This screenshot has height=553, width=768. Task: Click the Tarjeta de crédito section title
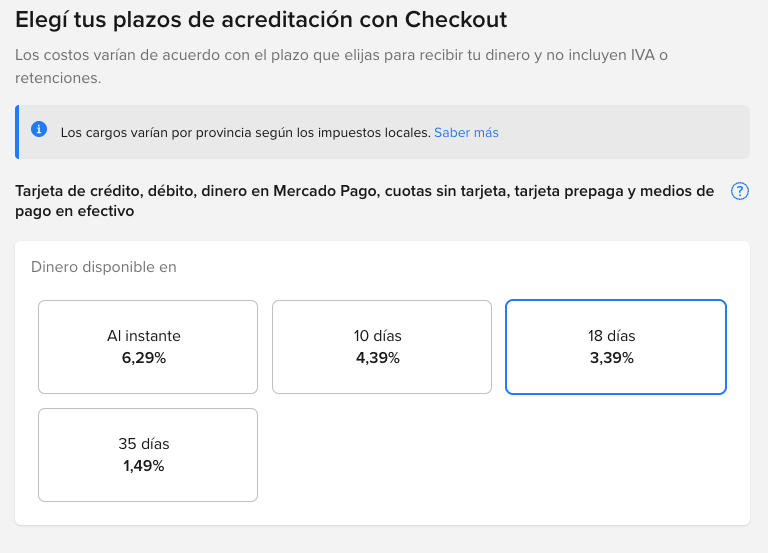364,201
